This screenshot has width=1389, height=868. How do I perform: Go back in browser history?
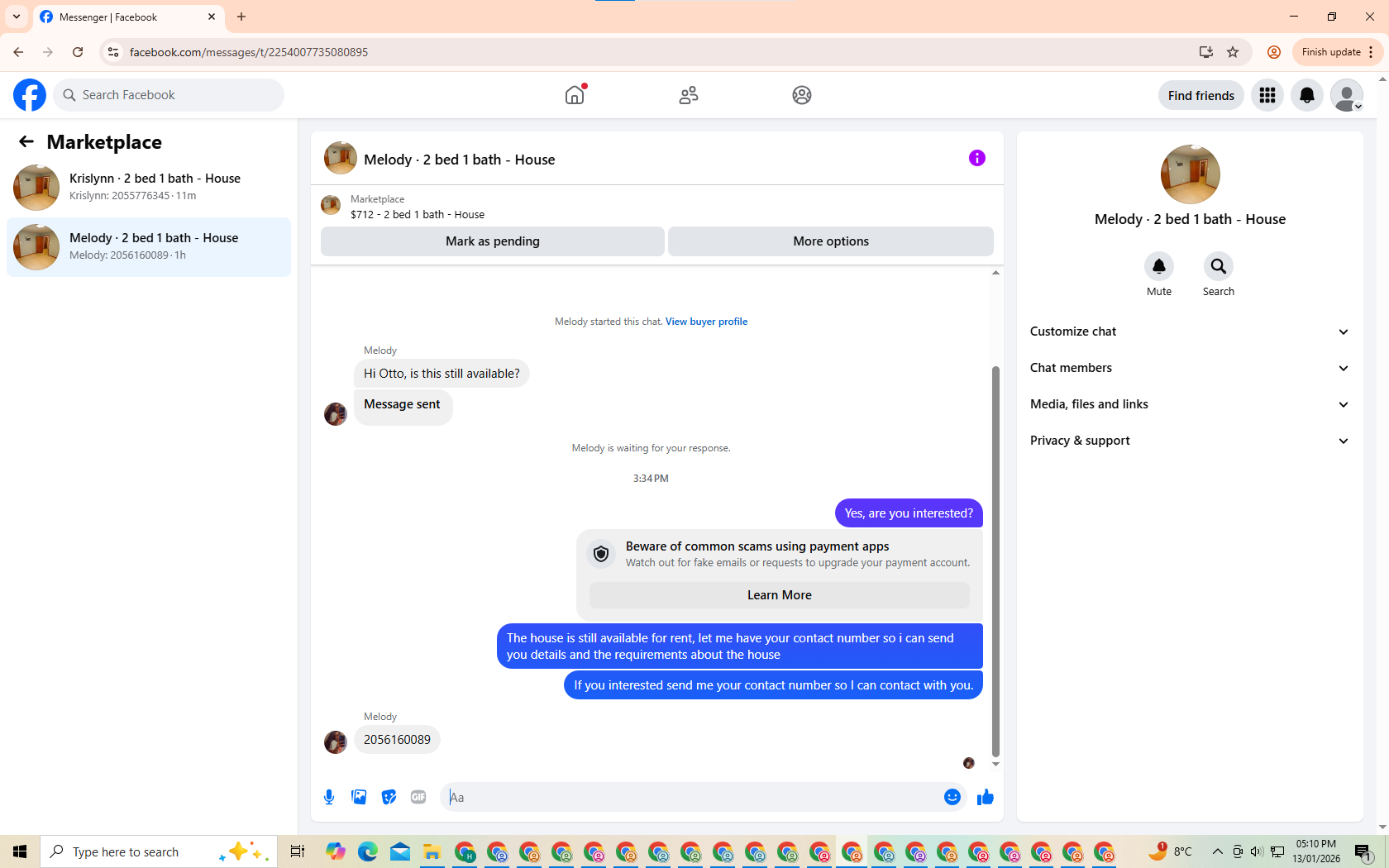point(18,52)
